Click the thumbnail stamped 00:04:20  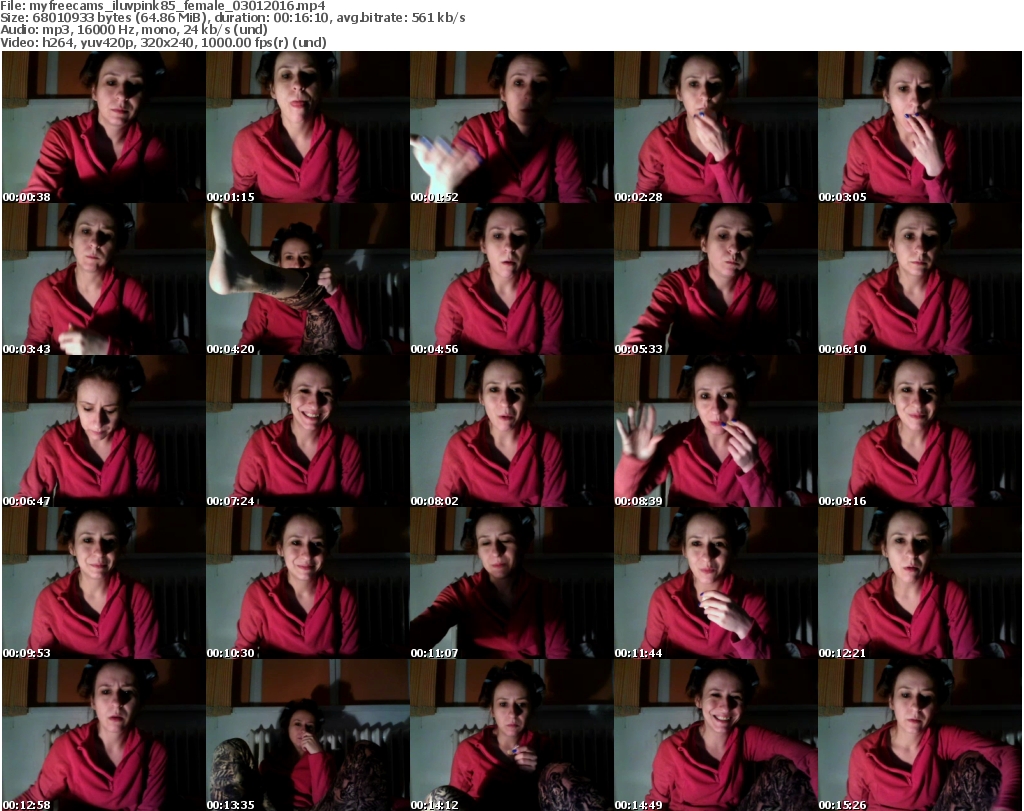[x=308, y=279]
